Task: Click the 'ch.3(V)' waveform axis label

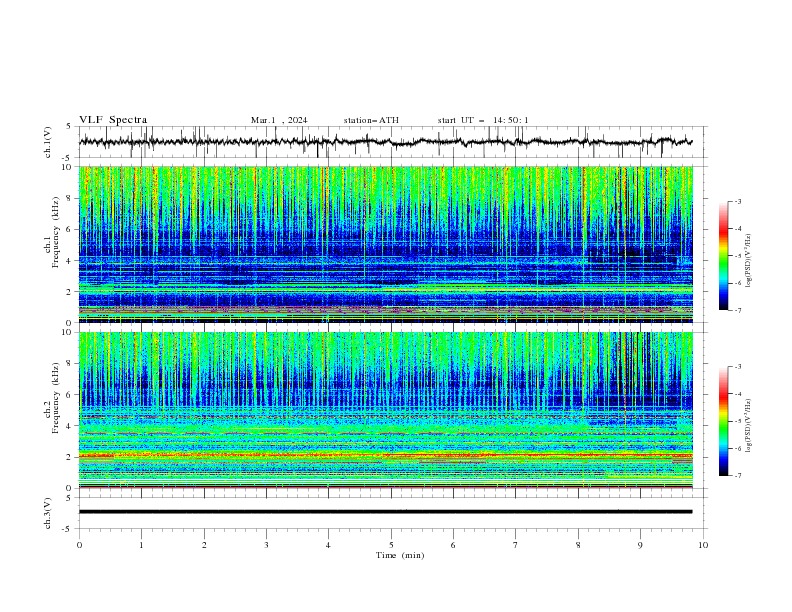Action: coord(48,513)
